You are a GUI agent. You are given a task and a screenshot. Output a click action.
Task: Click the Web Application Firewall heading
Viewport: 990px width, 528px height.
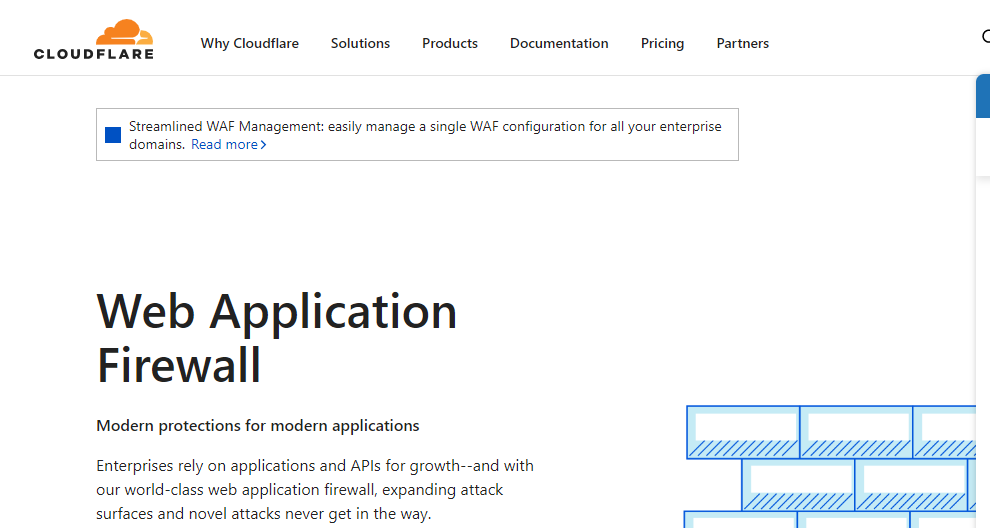pos(276,338)
